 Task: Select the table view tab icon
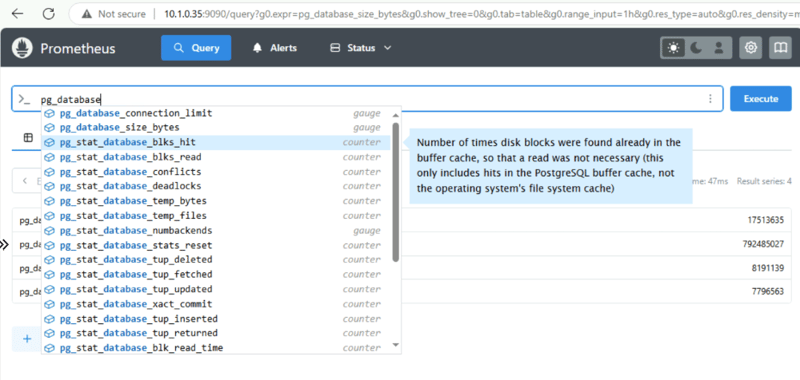coord(28,138)
